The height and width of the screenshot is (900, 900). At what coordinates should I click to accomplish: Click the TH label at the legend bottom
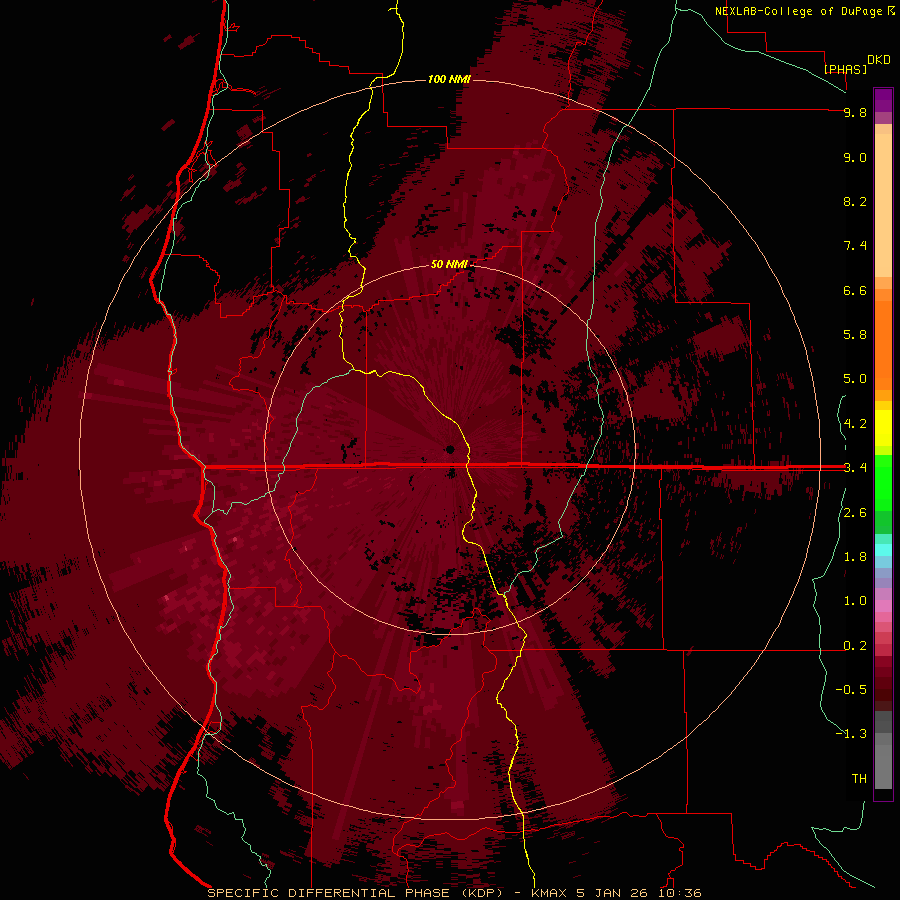(859, 779)
